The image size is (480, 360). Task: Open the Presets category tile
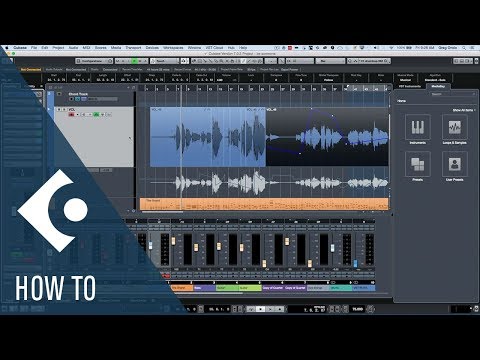point(418,164)
